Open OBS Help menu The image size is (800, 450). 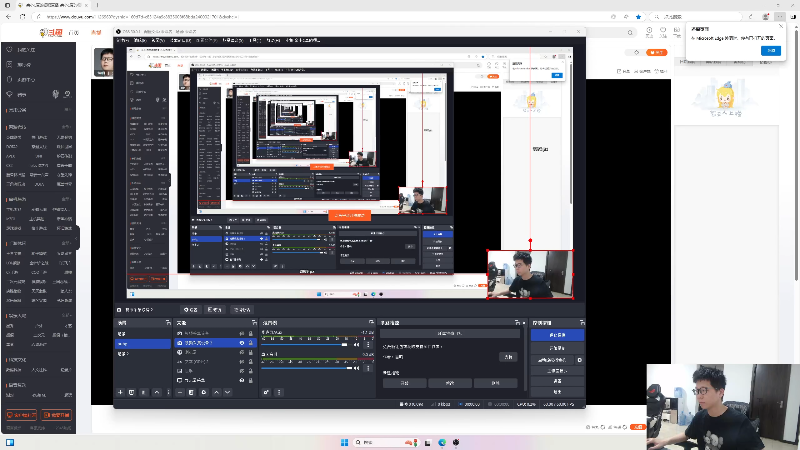273,40
